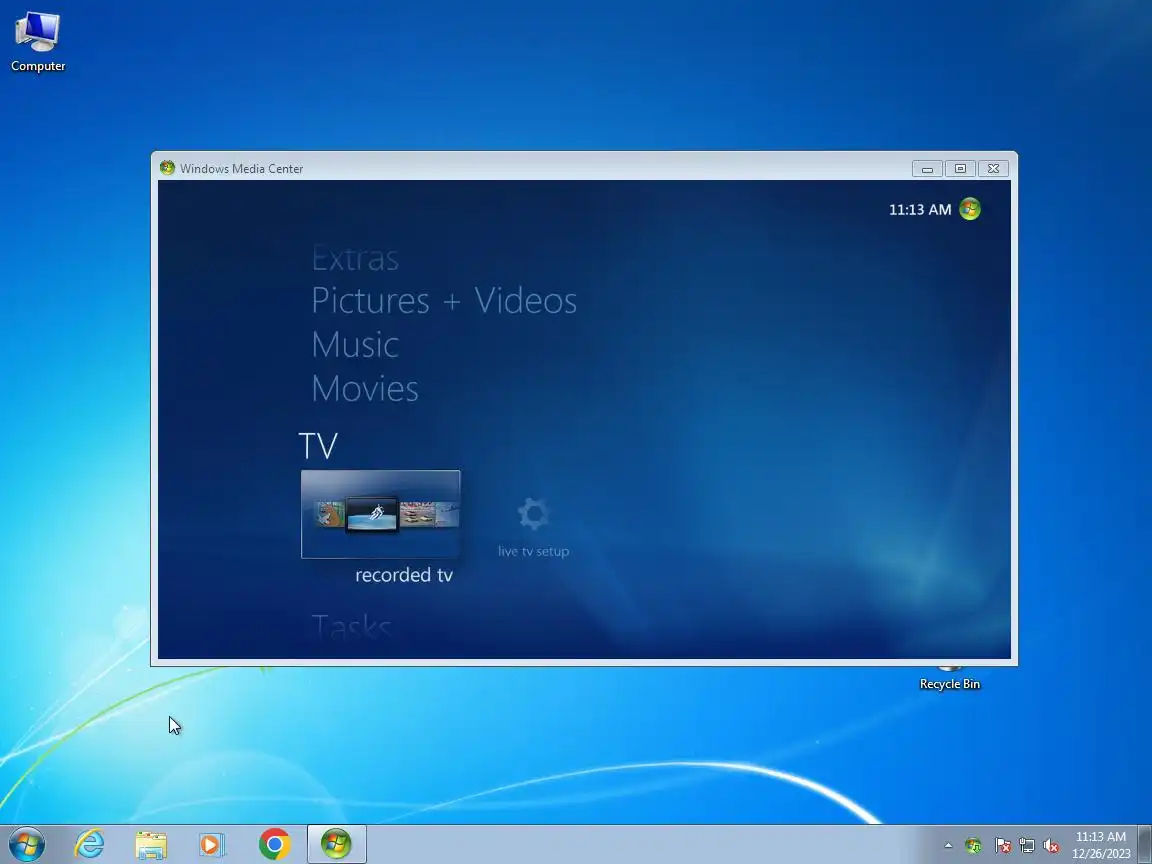Open the Movies section

tap(364, 388)
